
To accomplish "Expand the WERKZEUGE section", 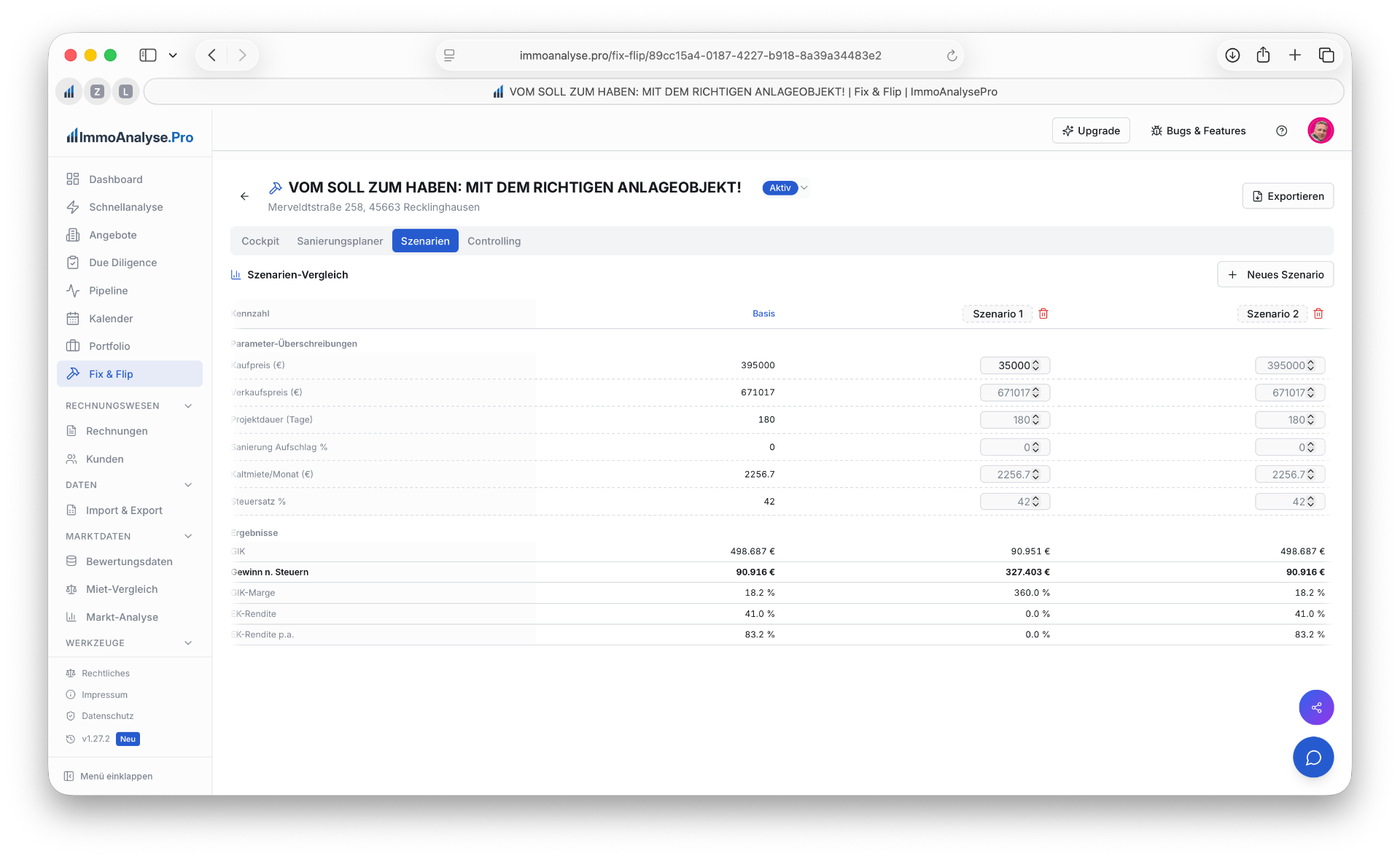I will click(188, 643).
